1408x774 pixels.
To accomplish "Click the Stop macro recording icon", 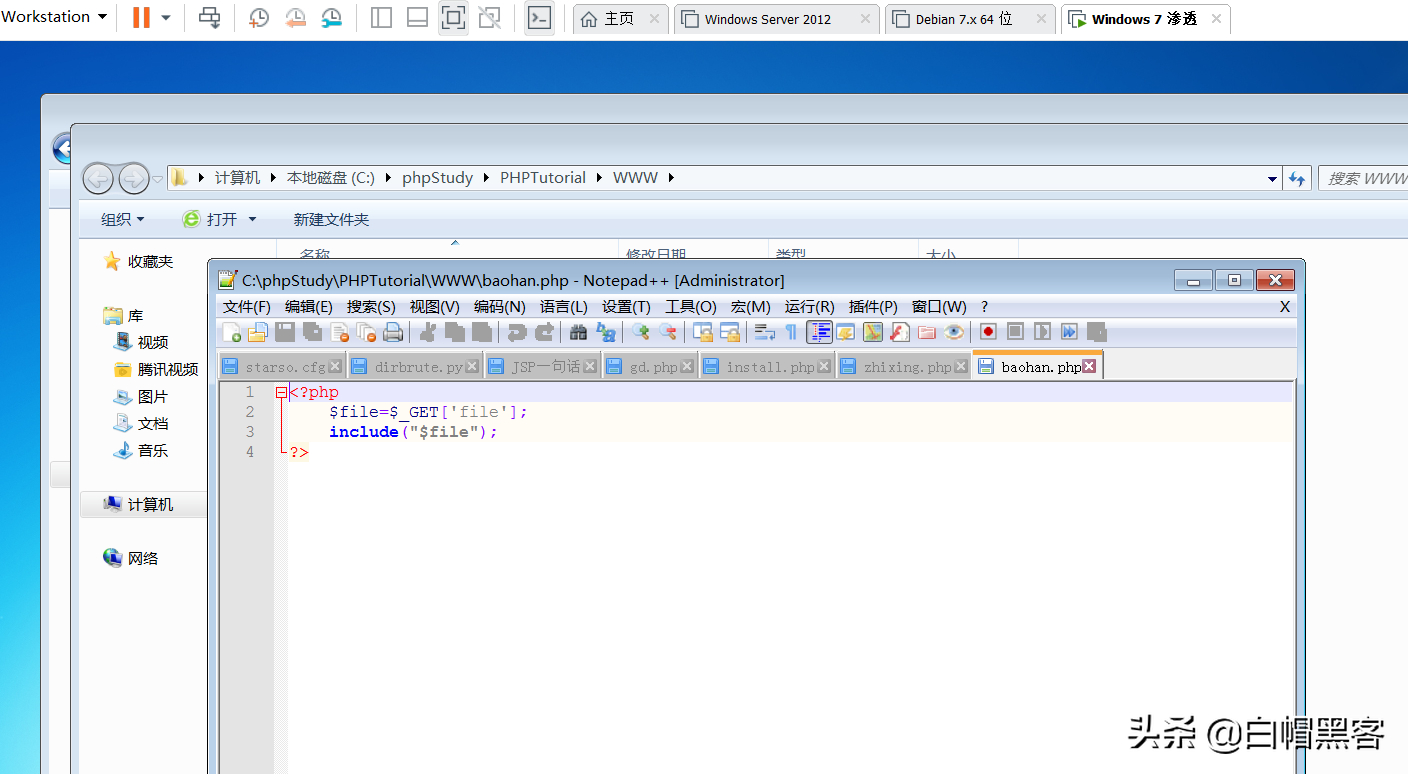I will pos(1015,332).
